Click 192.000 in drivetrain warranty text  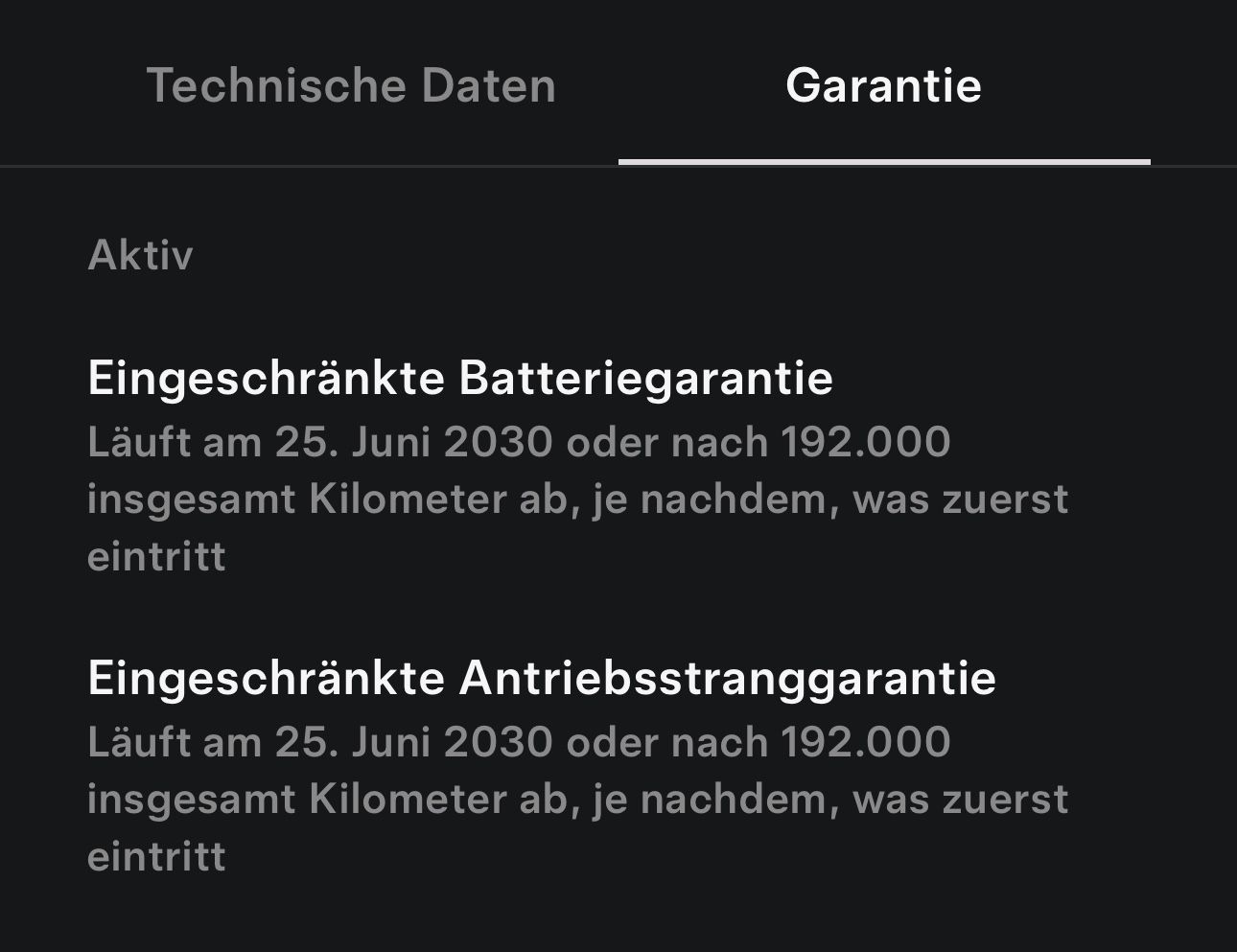pos(866,743)
